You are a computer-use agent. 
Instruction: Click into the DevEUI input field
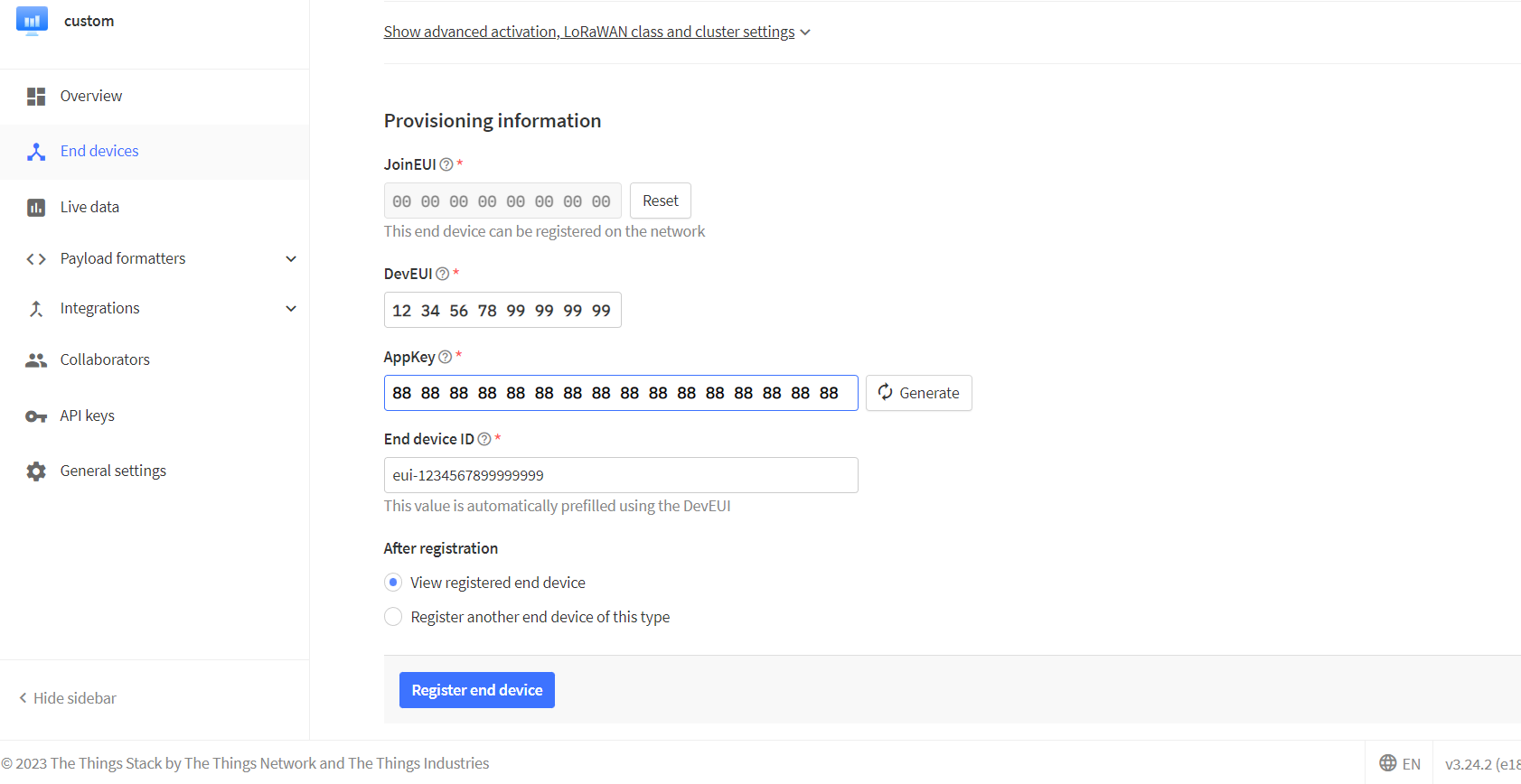click(x=502, y=311)
